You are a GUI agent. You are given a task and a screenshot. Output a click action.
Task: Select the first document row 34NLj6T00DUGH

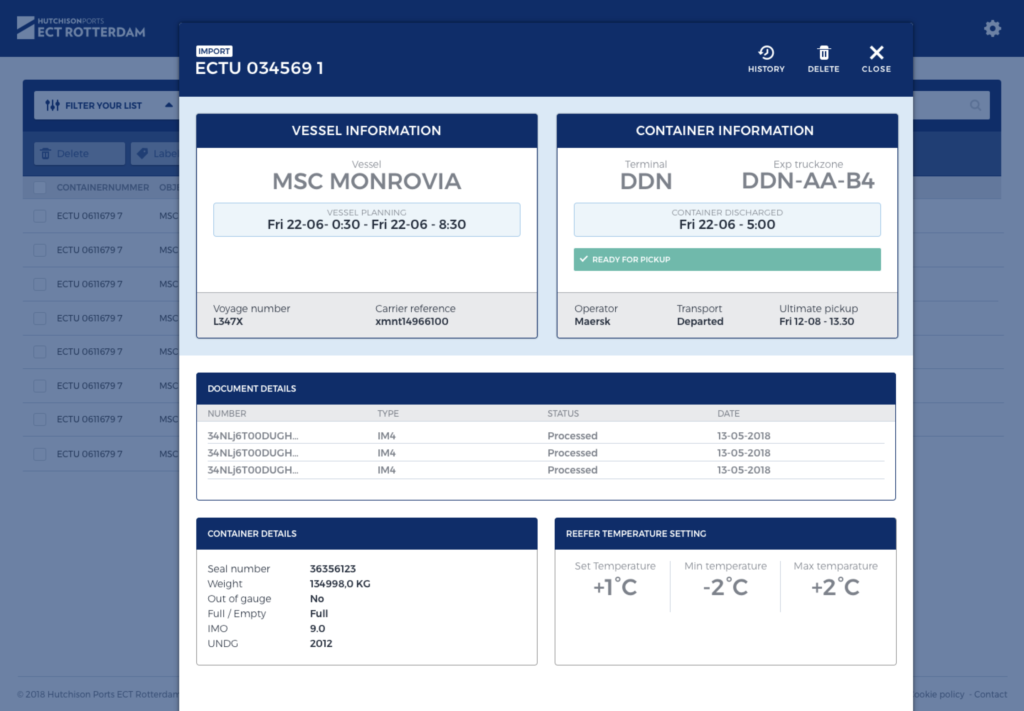click(253, 436)
